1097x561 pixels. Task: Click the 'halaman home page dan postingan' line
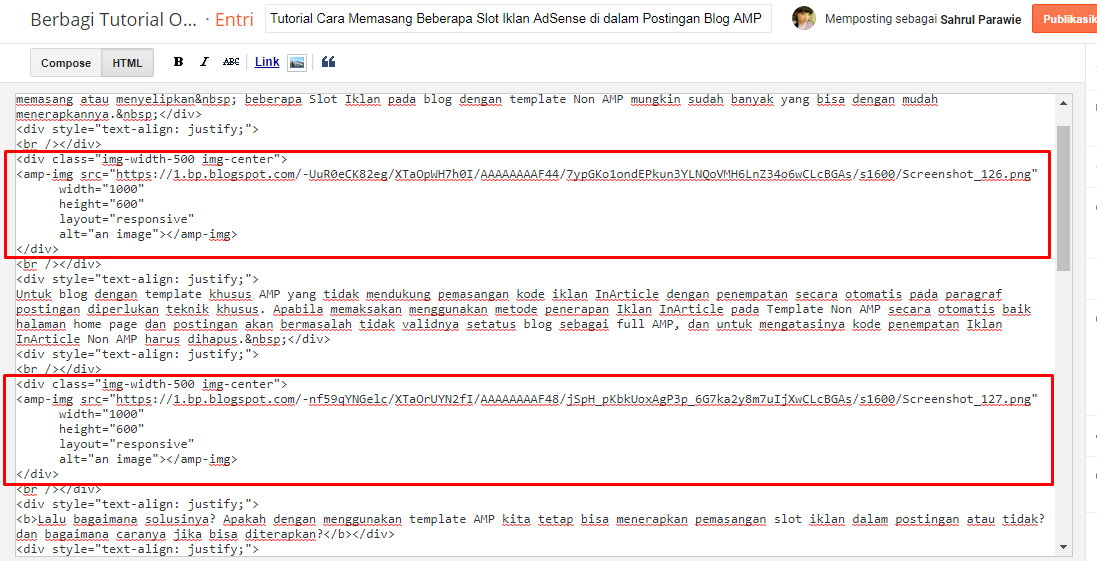coord(509,324)
